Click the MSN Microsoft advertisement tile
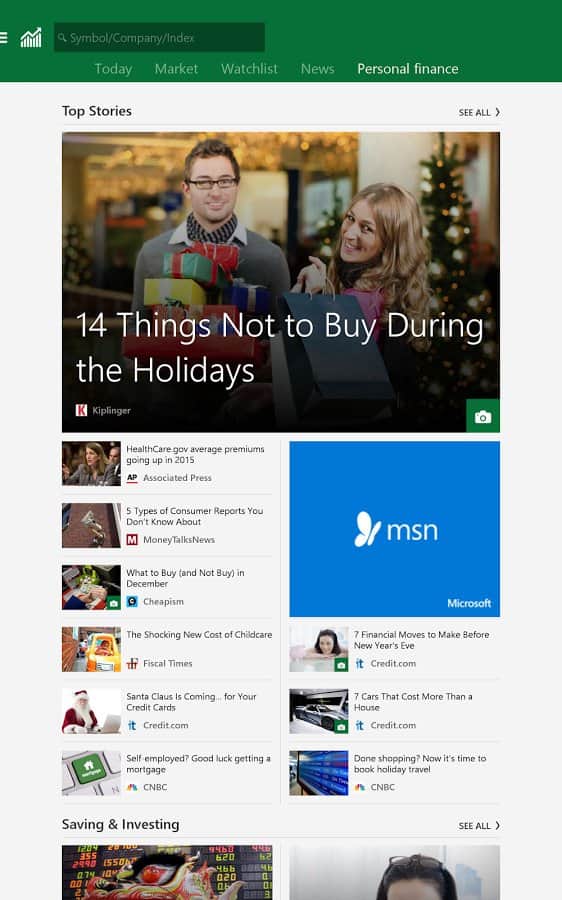Image resolution: width=562 pixels, height=900 pixels. [x=394, y=529]
